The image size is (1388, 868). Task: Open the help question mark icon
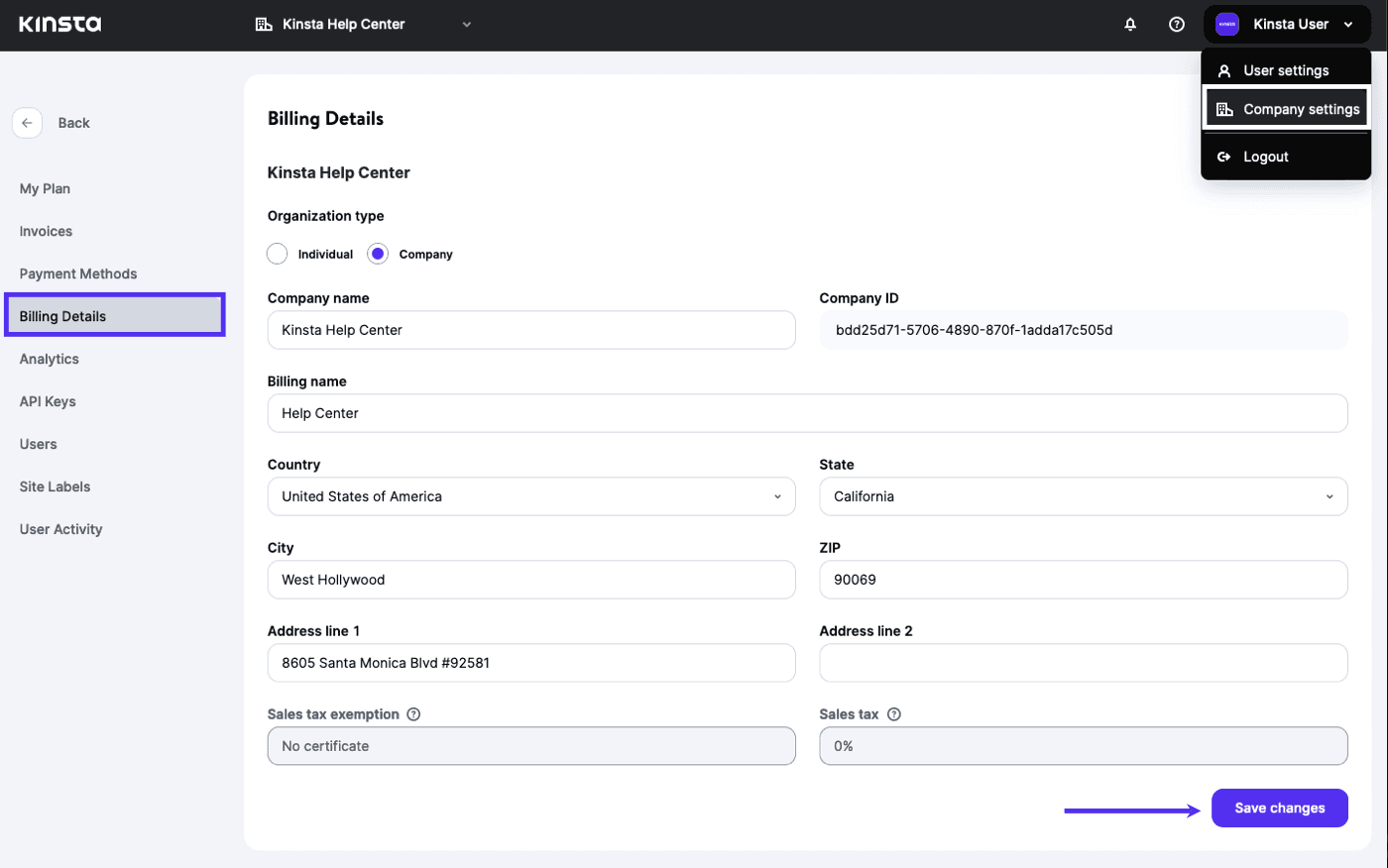pyautogui.click(x=1176, y=24)
